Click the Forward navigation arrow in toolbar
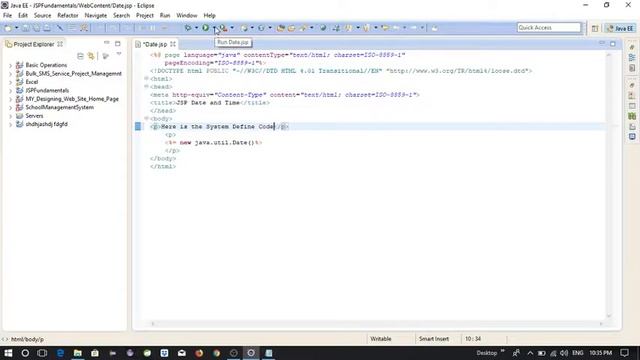640x360 pixels. [x=413, y=28]
